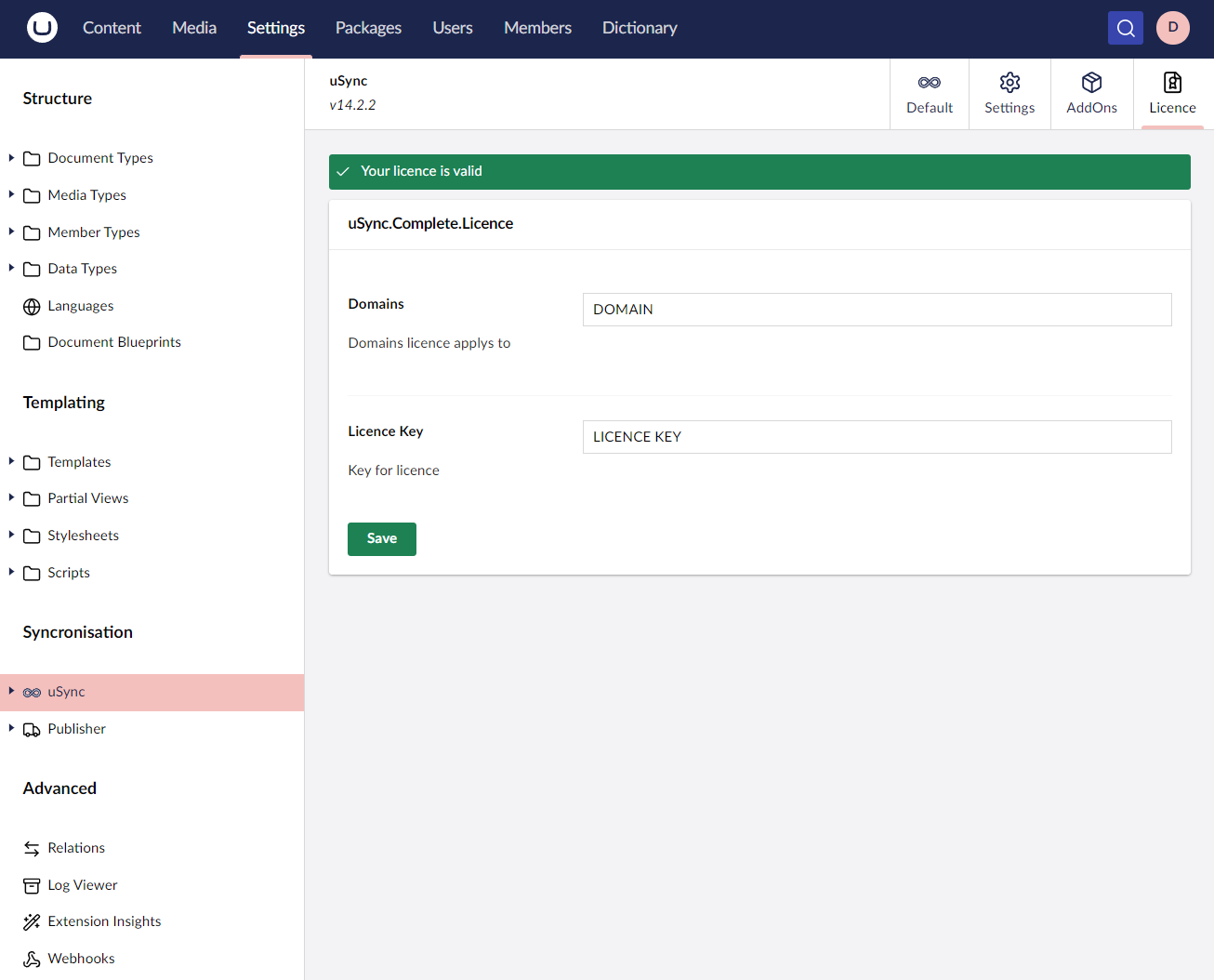This screenshot has width=1214, height=980.
Task: Click the Extension Insights wand icon
Action: (x=32, y=921)
